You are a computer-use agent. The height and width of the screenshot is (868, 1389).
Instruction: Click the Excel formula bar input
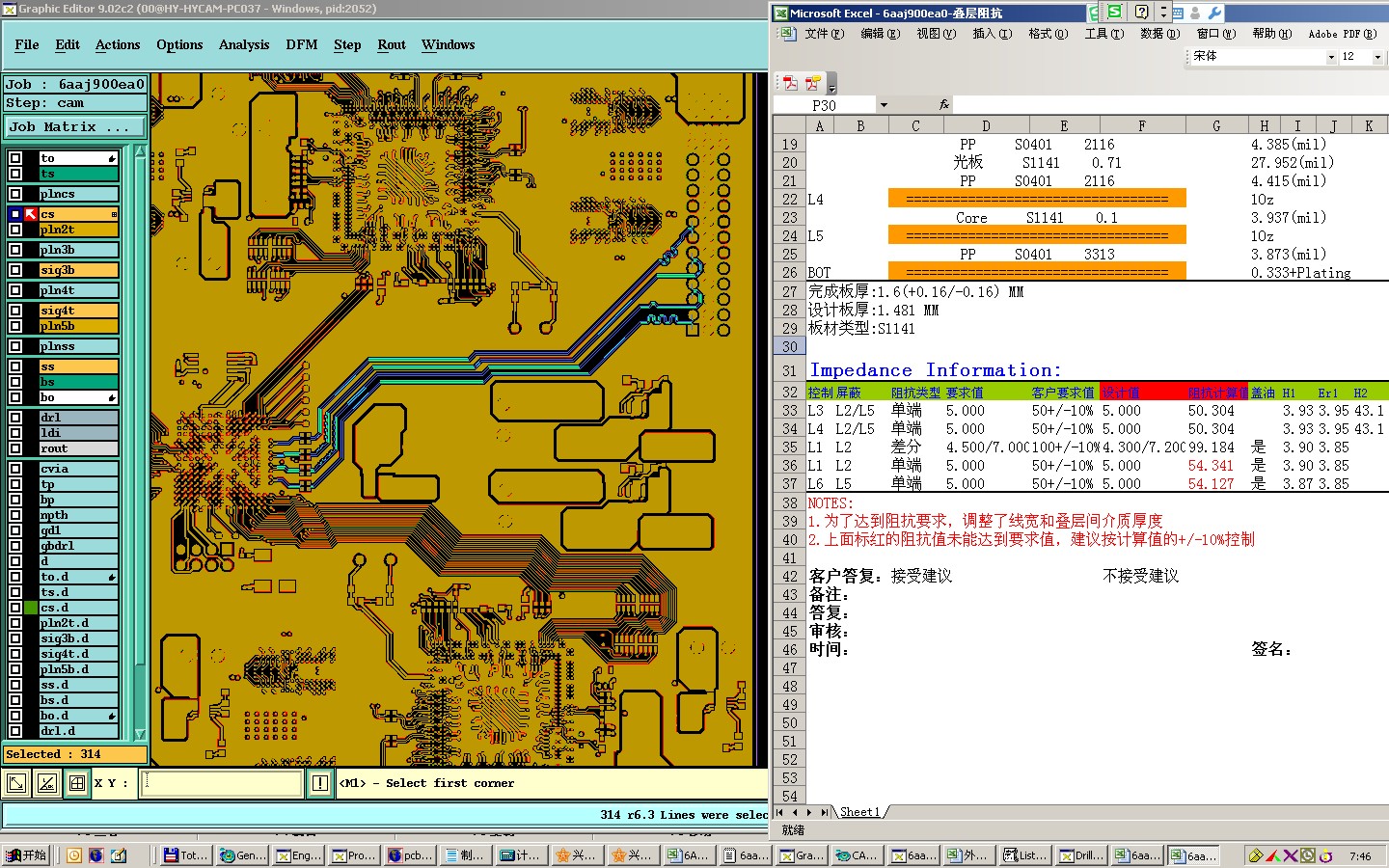(1170, 104)
